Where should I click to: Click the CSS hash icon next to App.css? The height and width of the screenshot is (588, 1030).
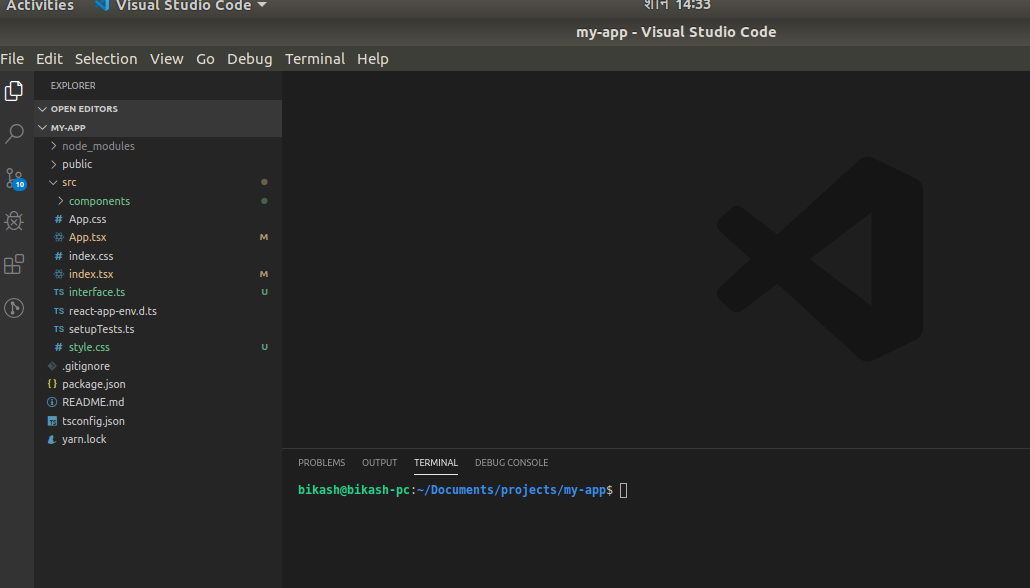click(58, 219)
